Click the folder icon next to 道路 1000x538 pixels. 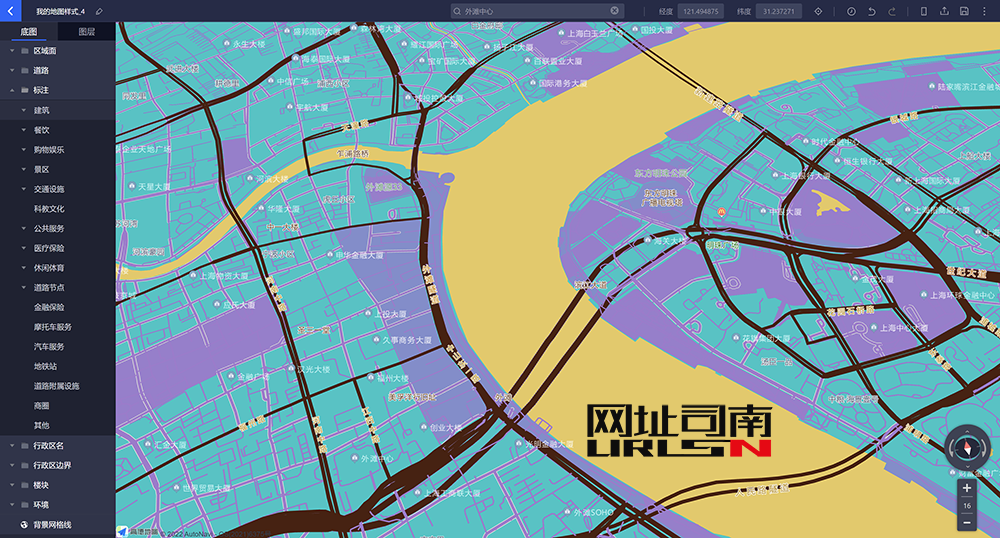tap(25, 71)
